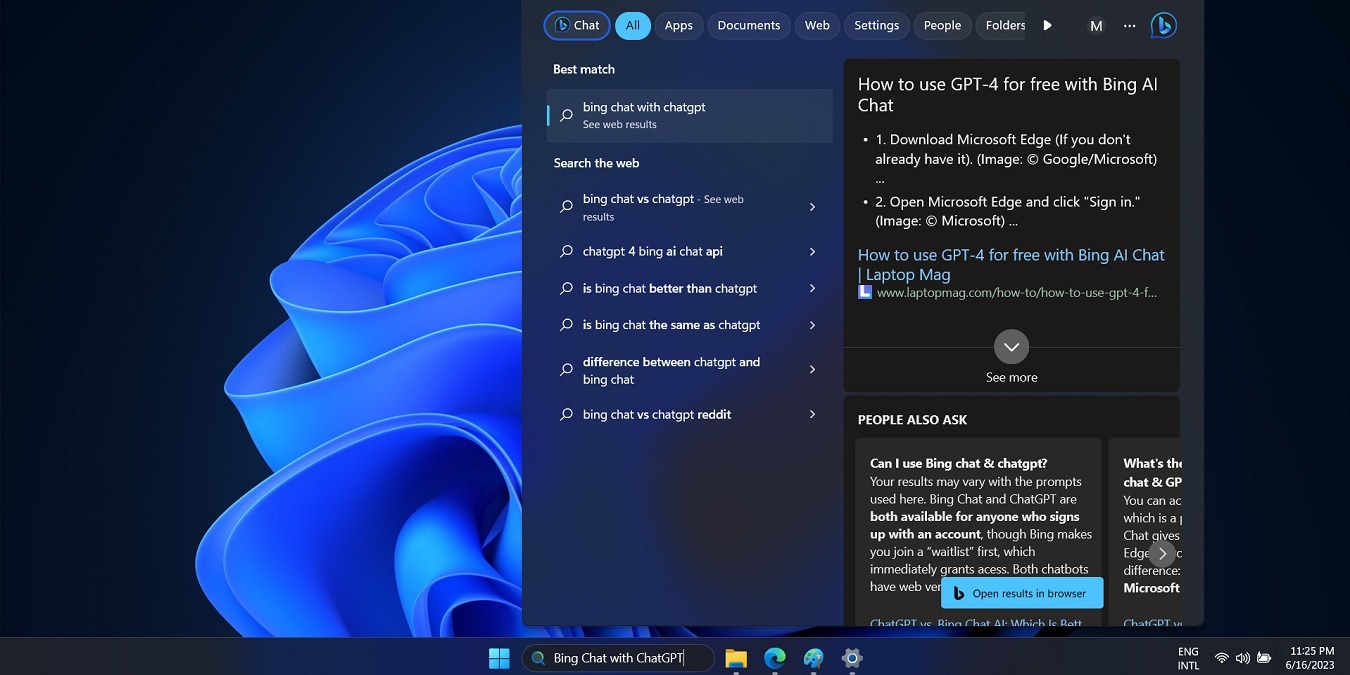The image size is (1350, 675).
Task: Open Paint from the taskbar
Action: coord(812,657)
